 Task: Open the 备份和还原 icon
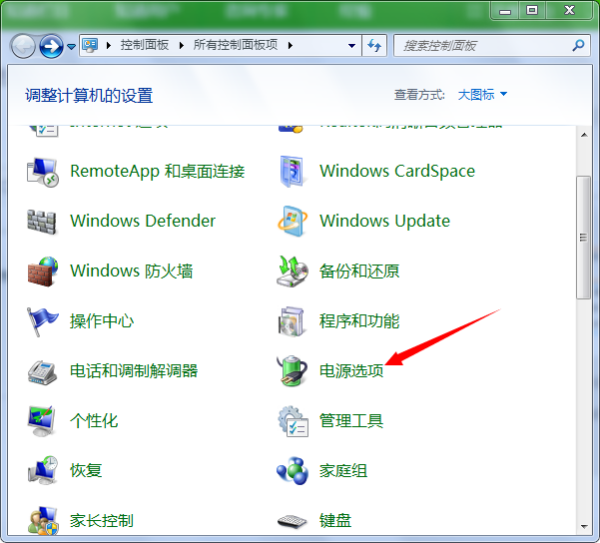click(x=292, y=271)
